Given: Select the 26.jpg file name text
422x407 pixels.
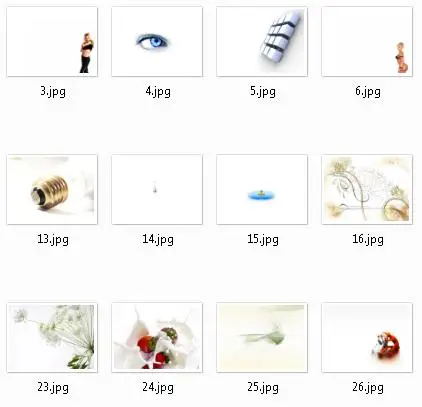Looking at the screenshot, I should (x=368, y=387).
